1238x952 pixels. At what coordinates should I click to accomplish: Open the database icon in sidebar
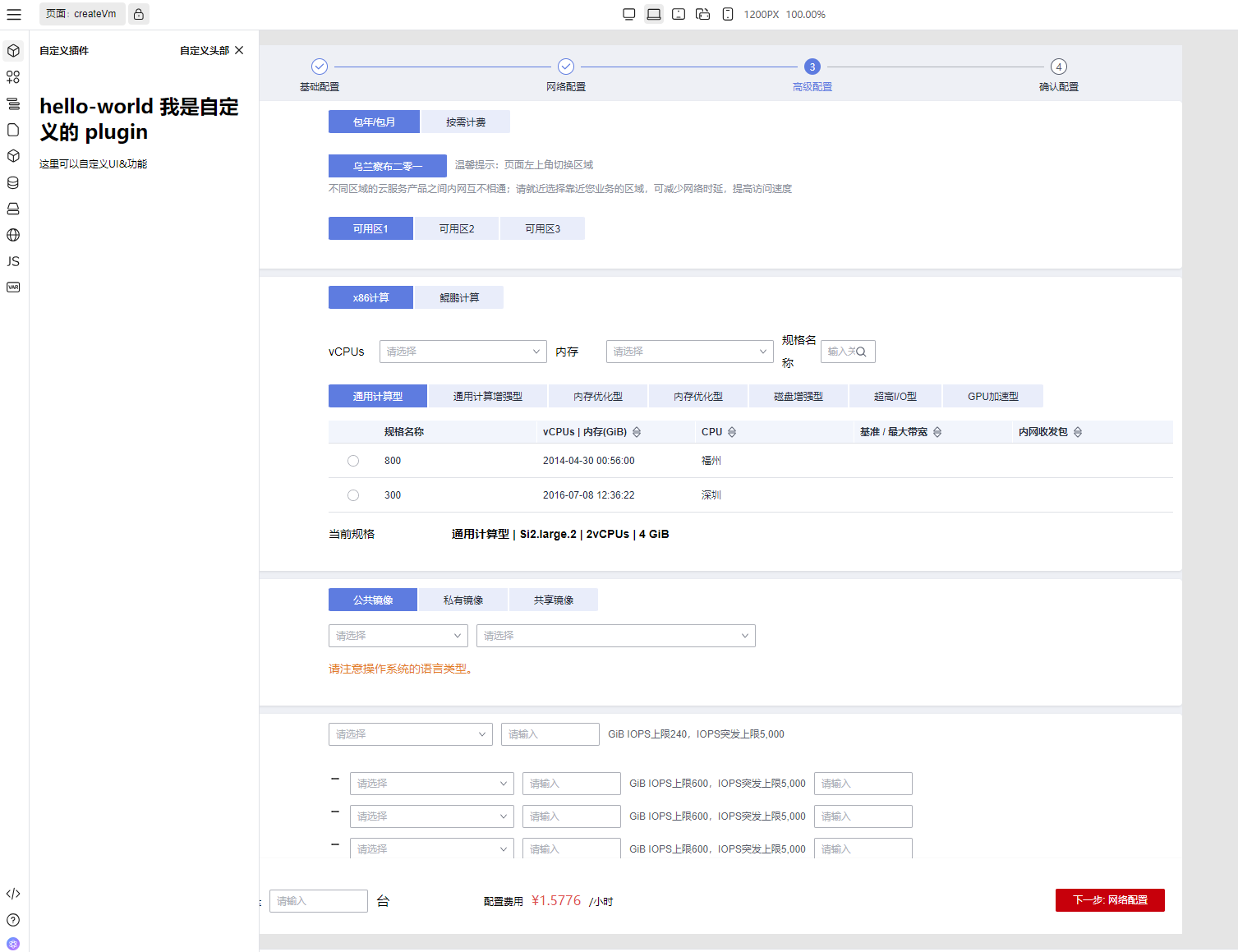pyautogui.click(x=13, y=182)
